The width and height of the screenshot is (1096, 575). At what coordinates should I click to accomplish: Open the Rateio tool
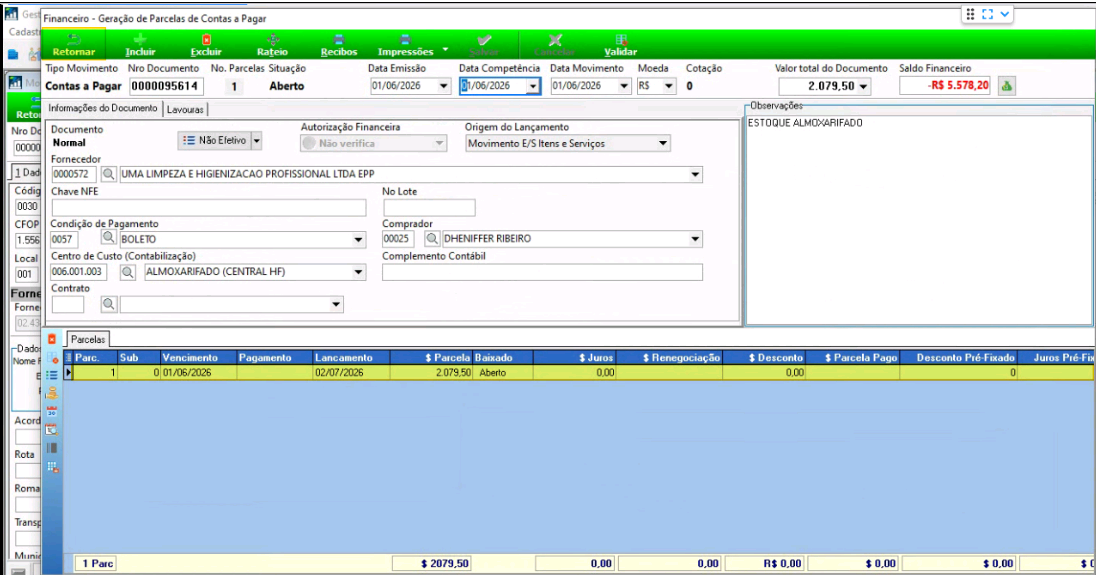click(273, 45)
